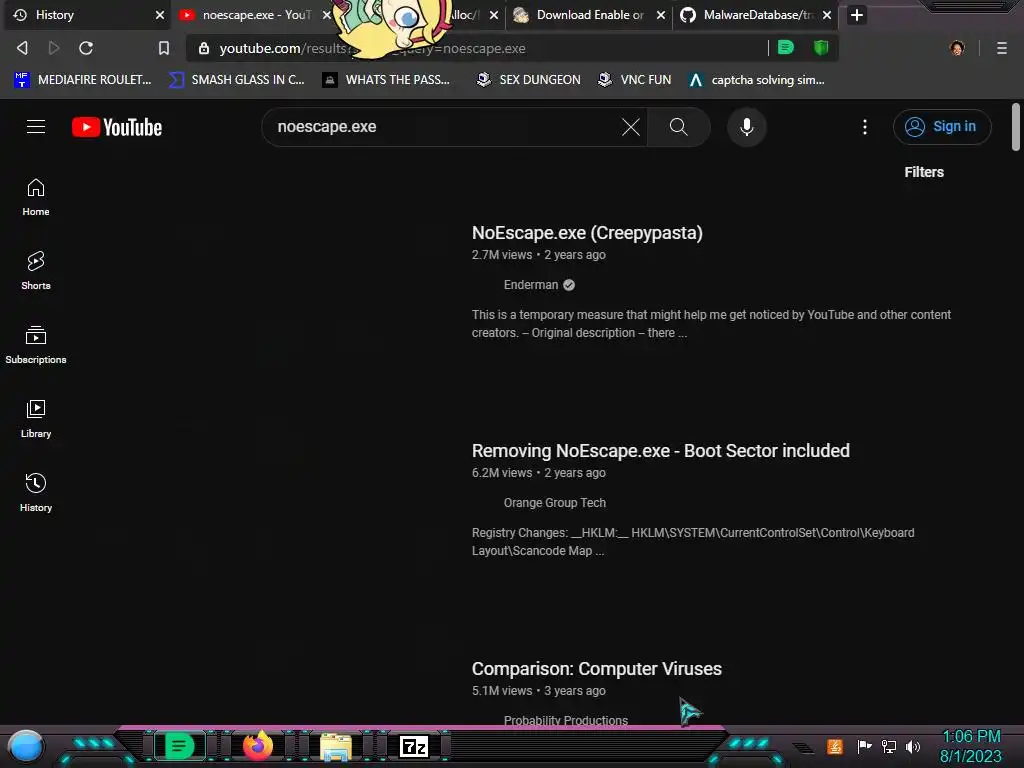Click browser forward arrow
This screenshot has height=768, width=1024.
(54, 48)
